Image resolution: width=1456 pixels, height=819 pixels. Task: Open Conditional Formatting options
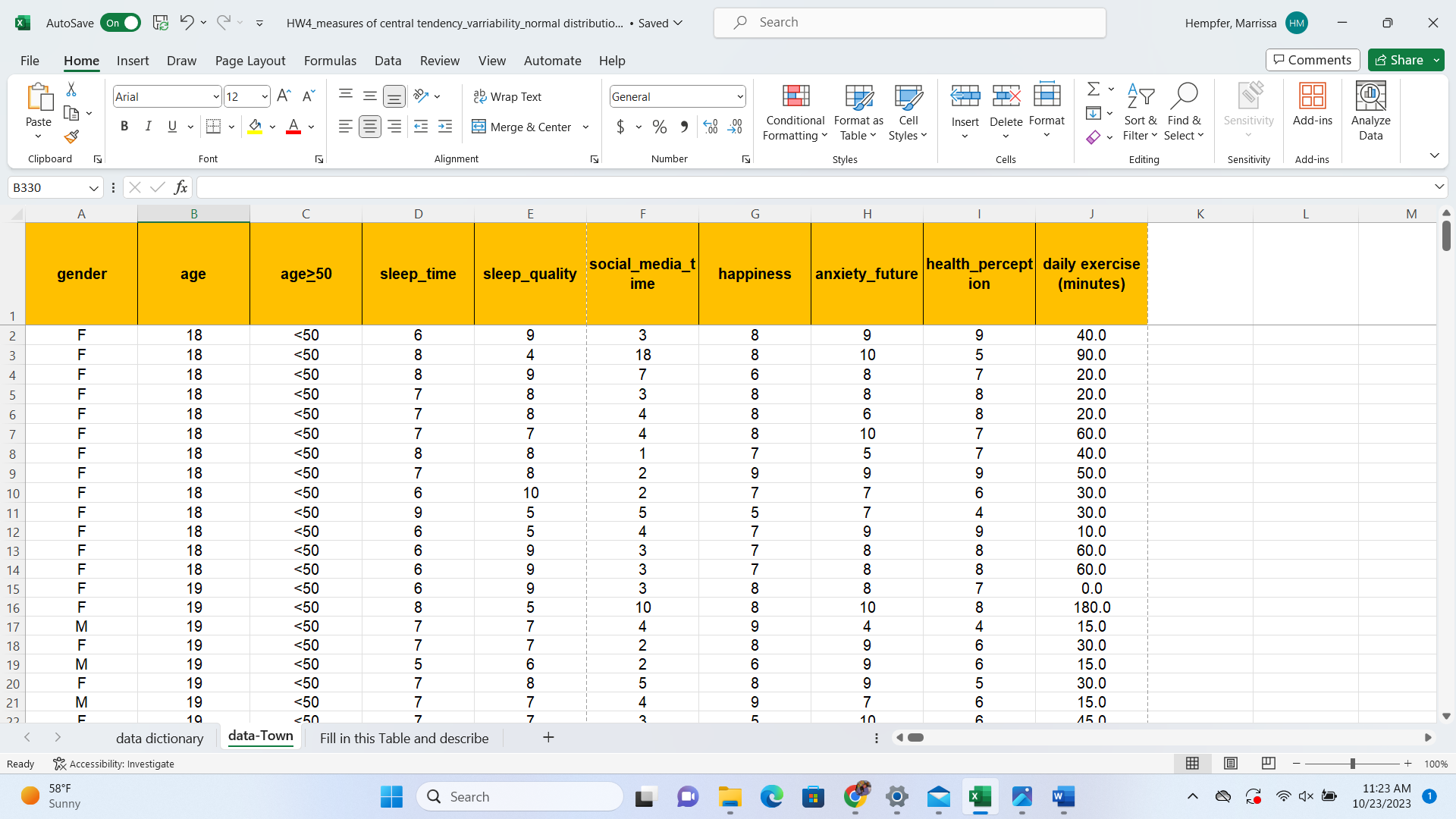794,112
